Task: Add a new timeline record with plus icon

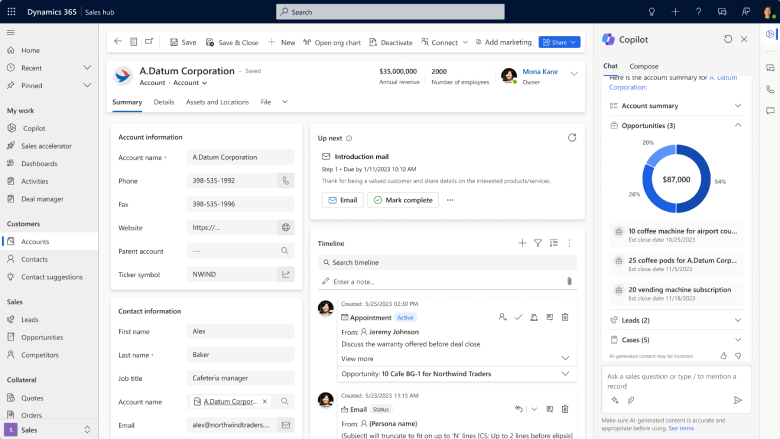Action: click(x=522, y=243)
